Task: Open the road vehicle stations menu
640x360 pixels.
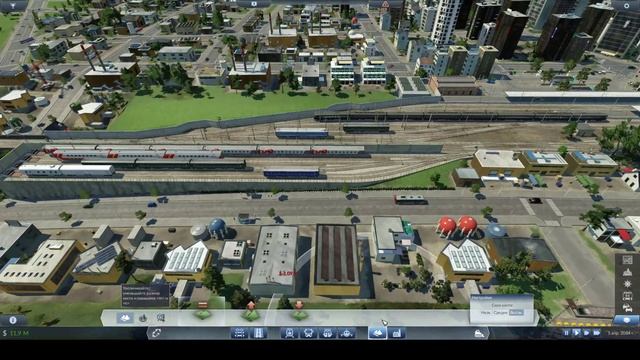Action: (309, 333)
